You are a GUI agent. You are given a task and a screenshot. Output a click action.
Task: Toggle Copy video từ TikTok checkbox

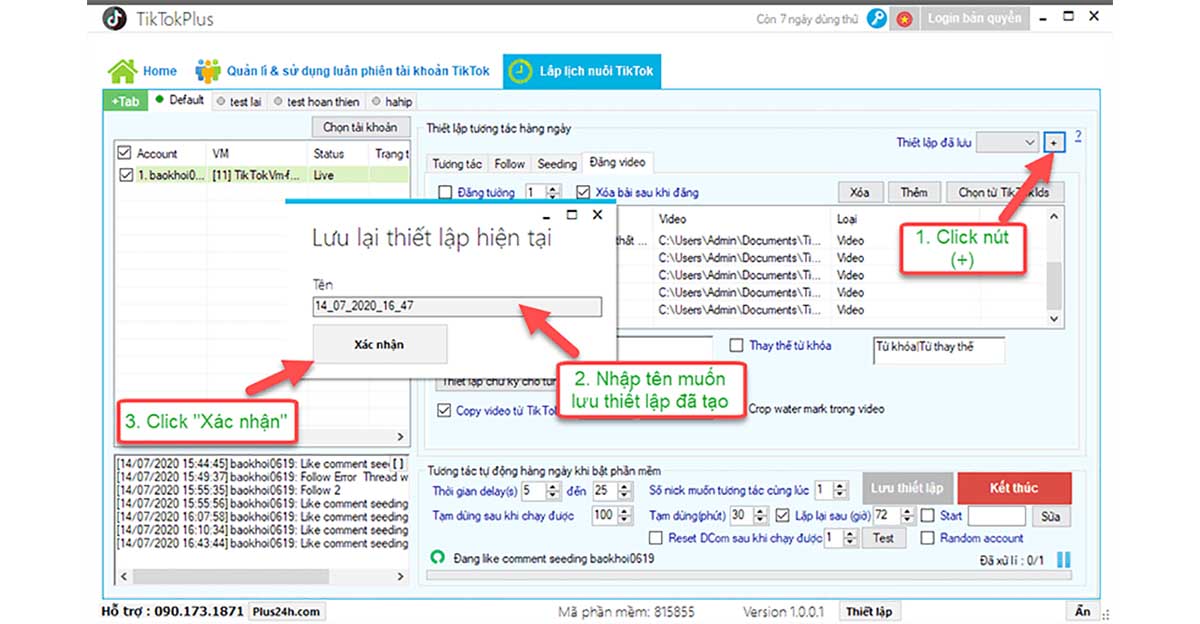[445, 410]
